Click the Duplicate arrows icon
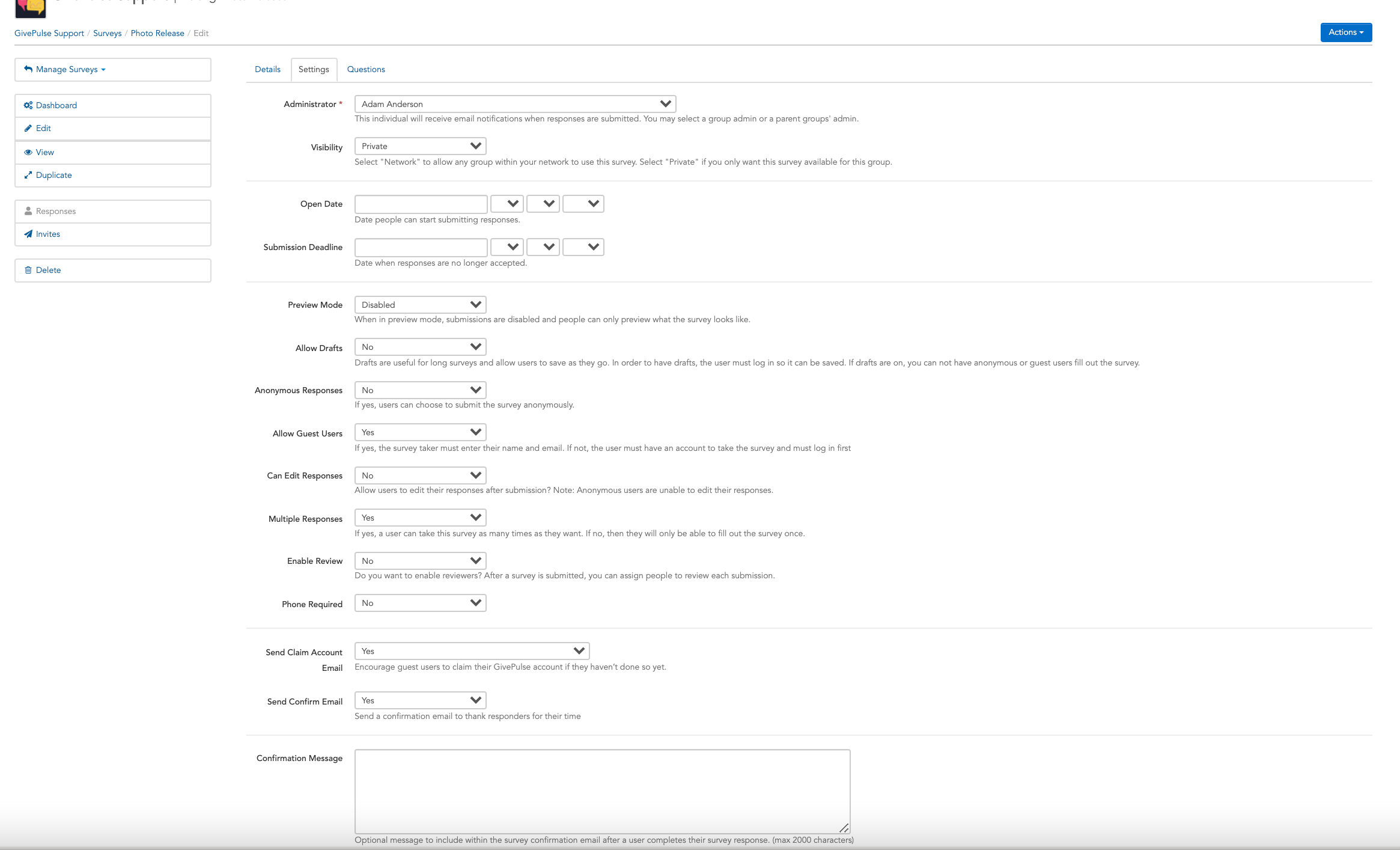Viewport: 1400px width, 850px height. point(28,175)
